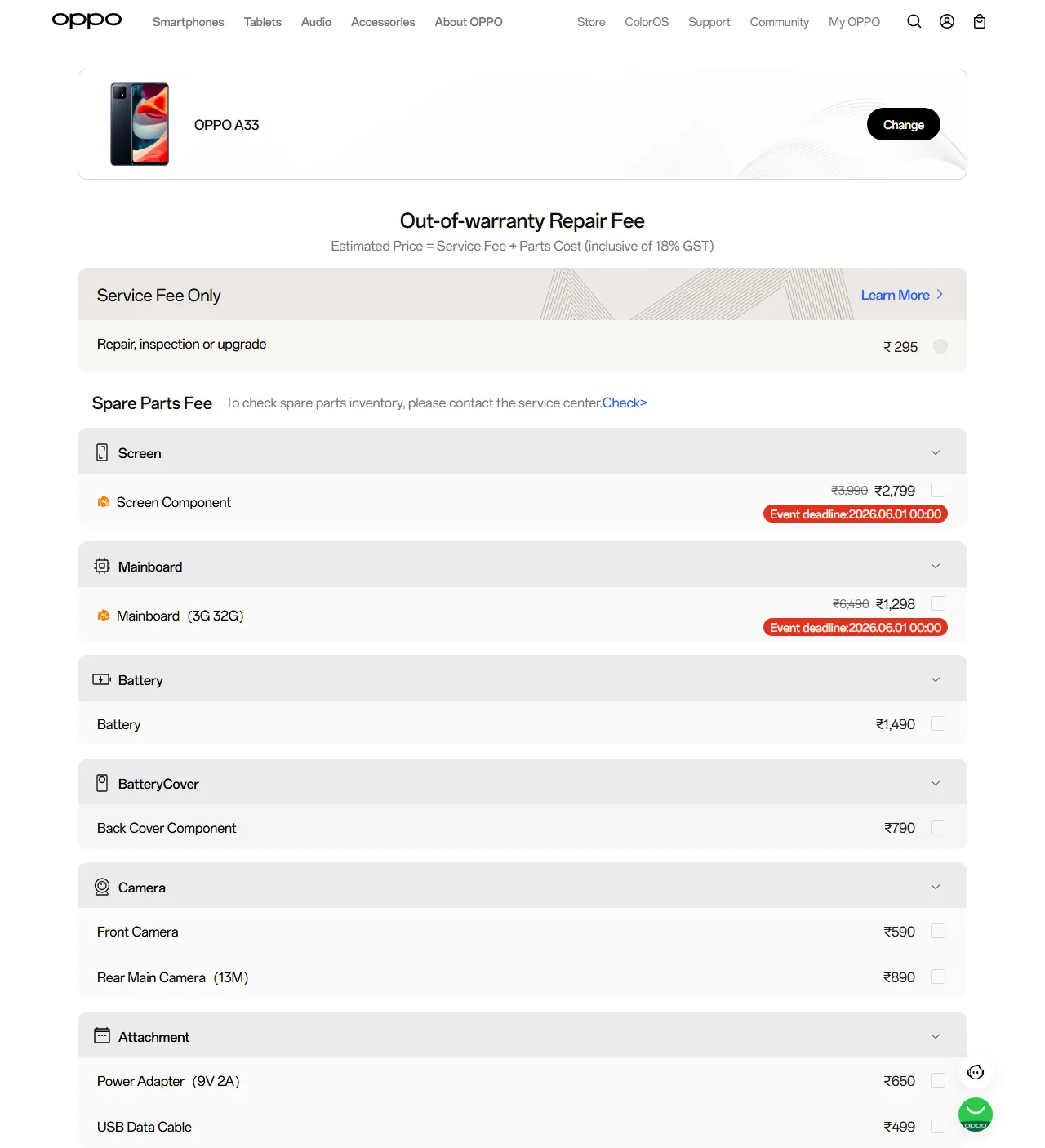Open the chat support robot icon
1045x1148 pixels.
coord(976,1072)
